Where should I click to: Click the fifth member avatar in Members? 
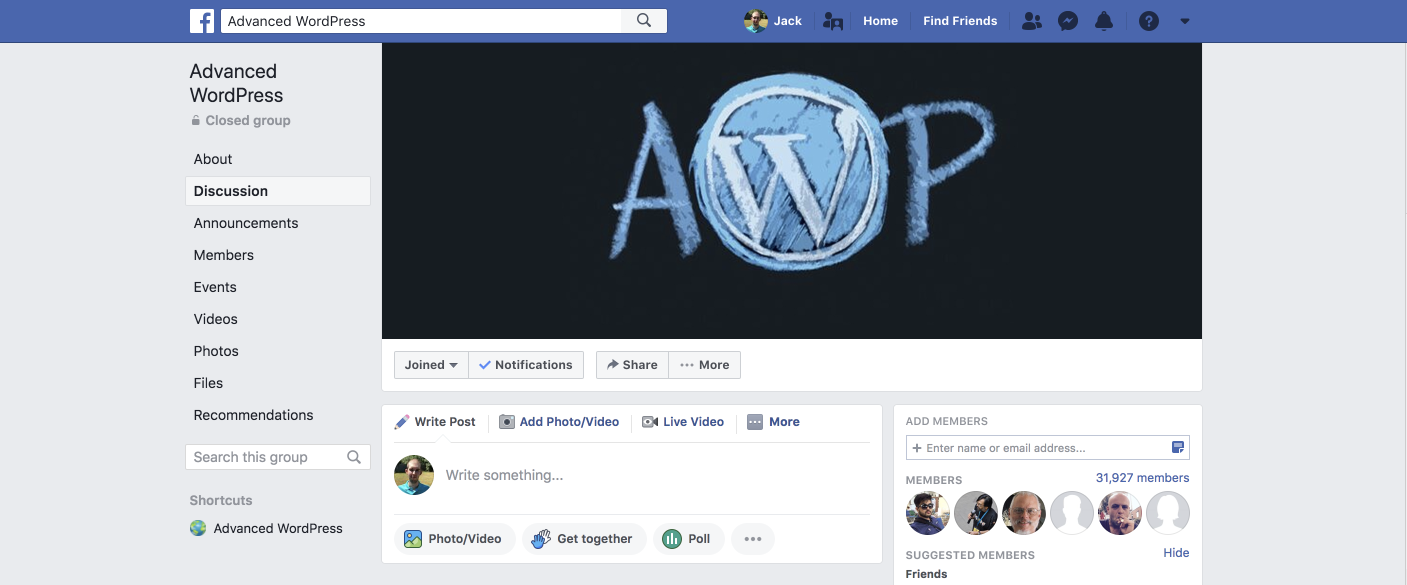point(1120,513)
